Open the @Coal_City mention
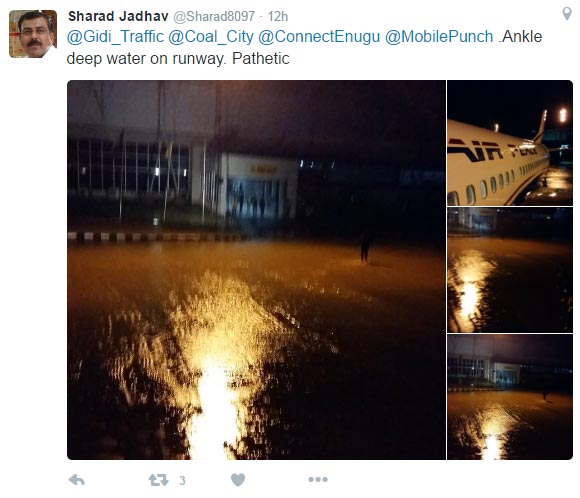 click(x=211, y=37)
